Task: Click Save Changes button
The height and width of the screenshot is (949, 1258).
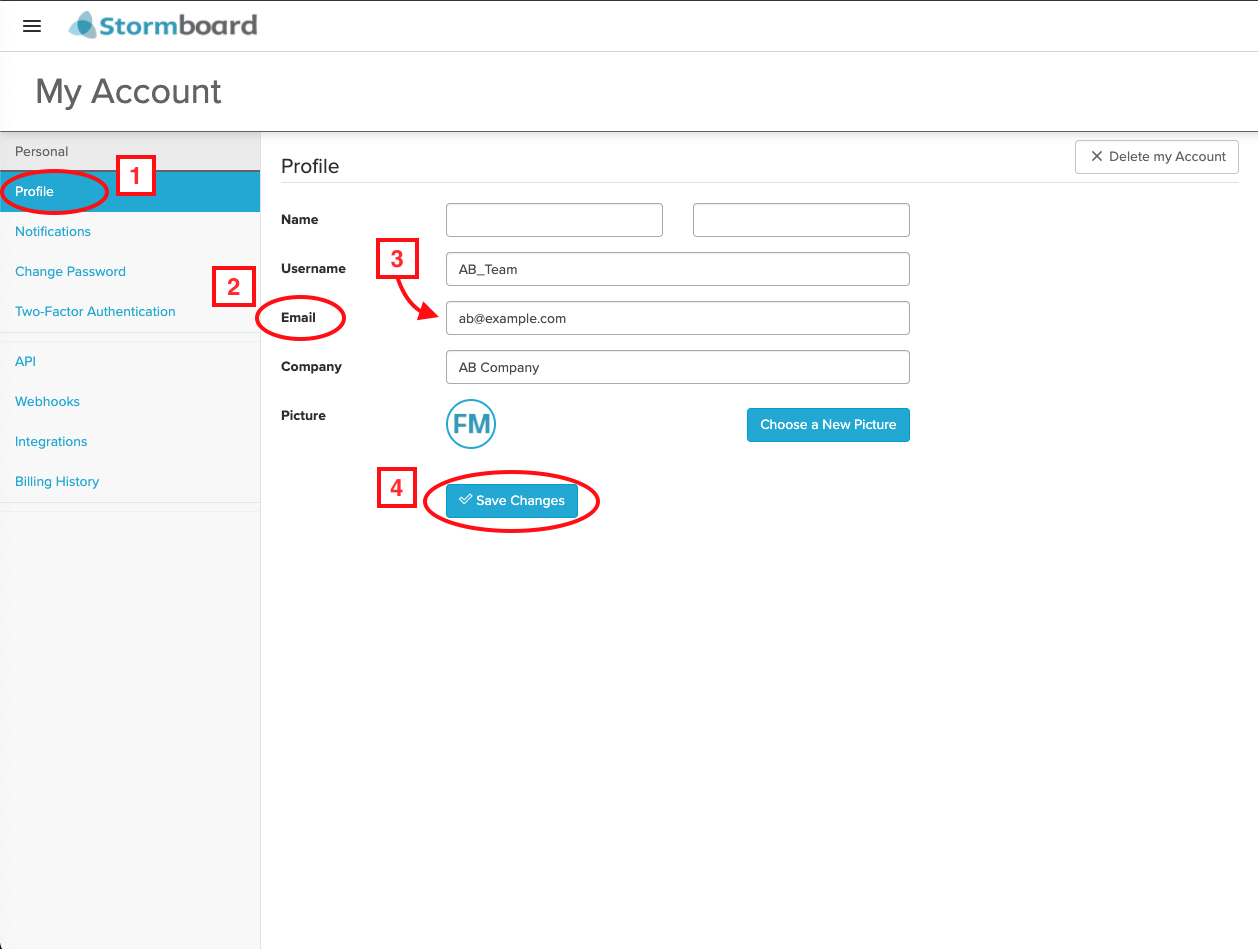Action: click(x=512, y=501)
